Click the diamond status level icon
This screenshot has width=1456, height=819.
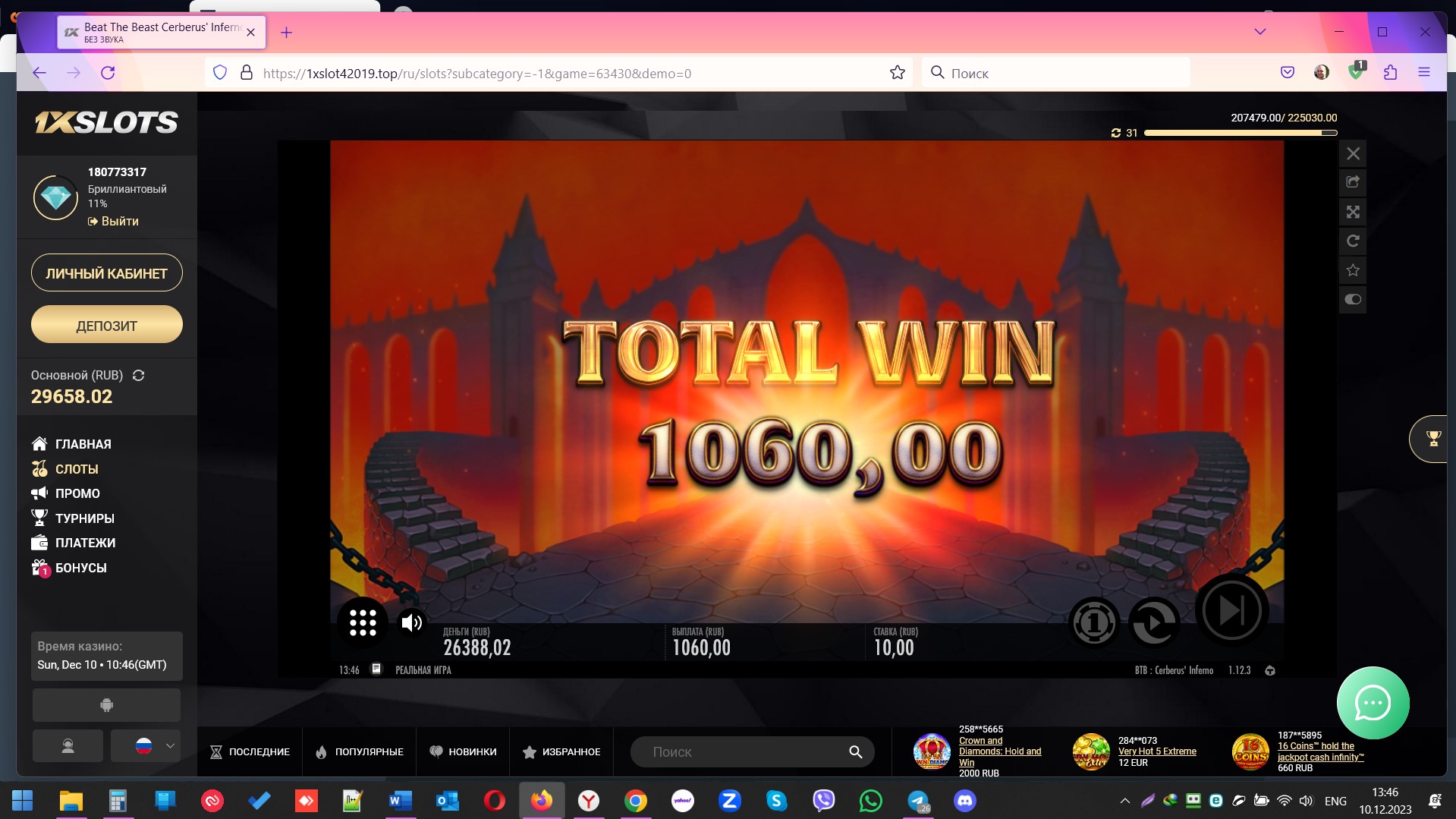click(x=55, y=197)
